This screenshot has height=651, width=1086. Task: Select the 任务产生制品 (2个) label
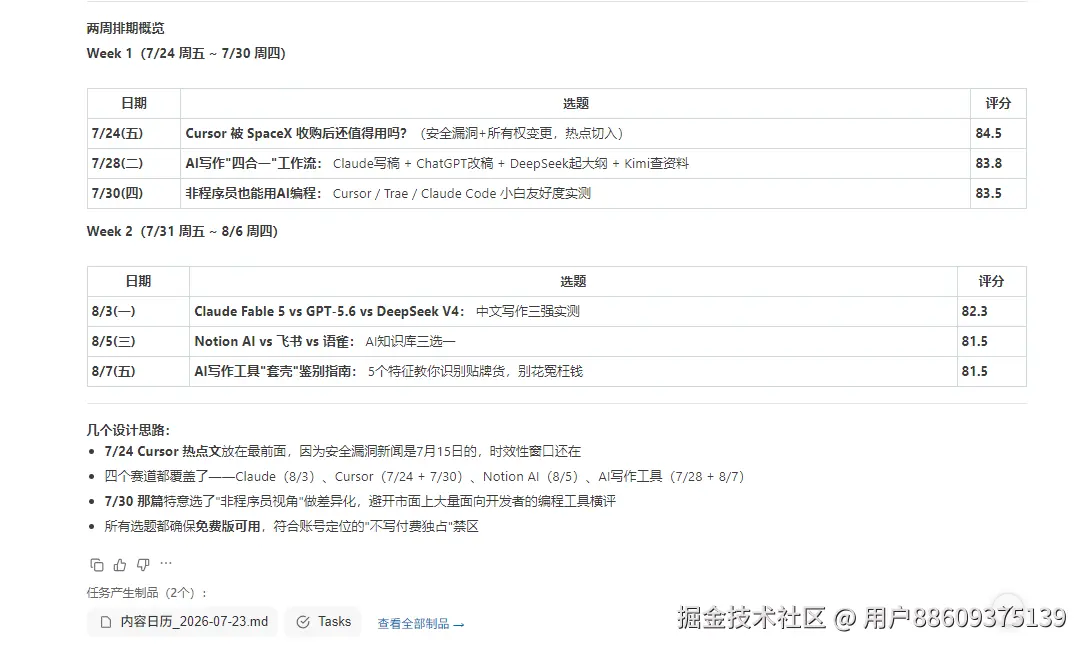[x=146, y=593]
